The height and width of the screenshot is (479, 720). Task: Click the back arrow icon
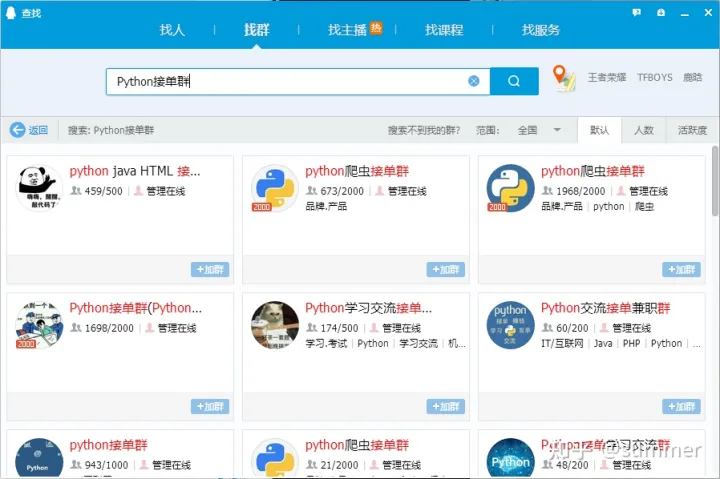[17, 130]
